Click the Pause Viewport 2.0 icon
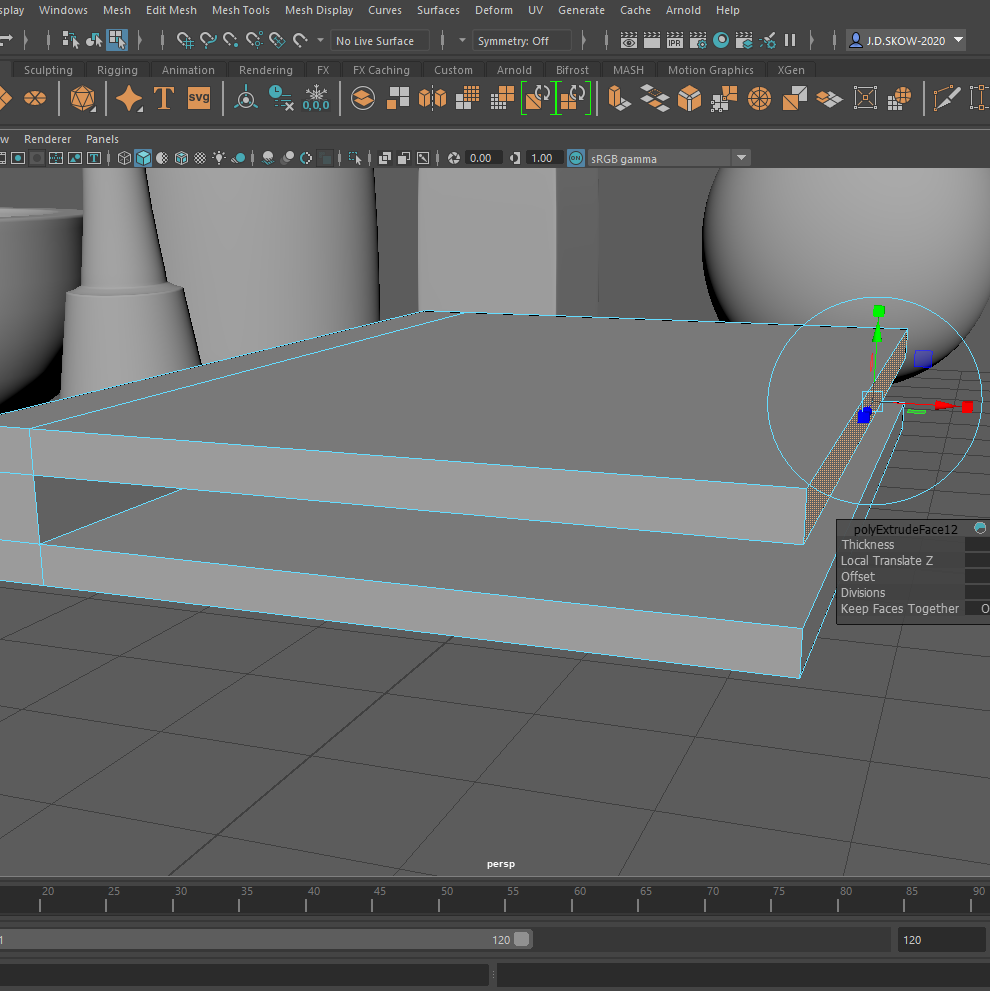The height and width of the screenshot is (991, 990). tap(790, 41)
